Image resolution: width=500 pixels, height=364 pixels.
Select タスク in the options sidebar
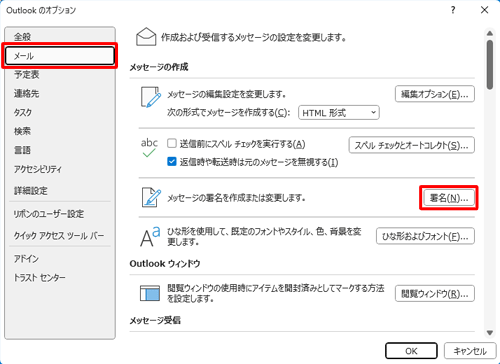23,112
